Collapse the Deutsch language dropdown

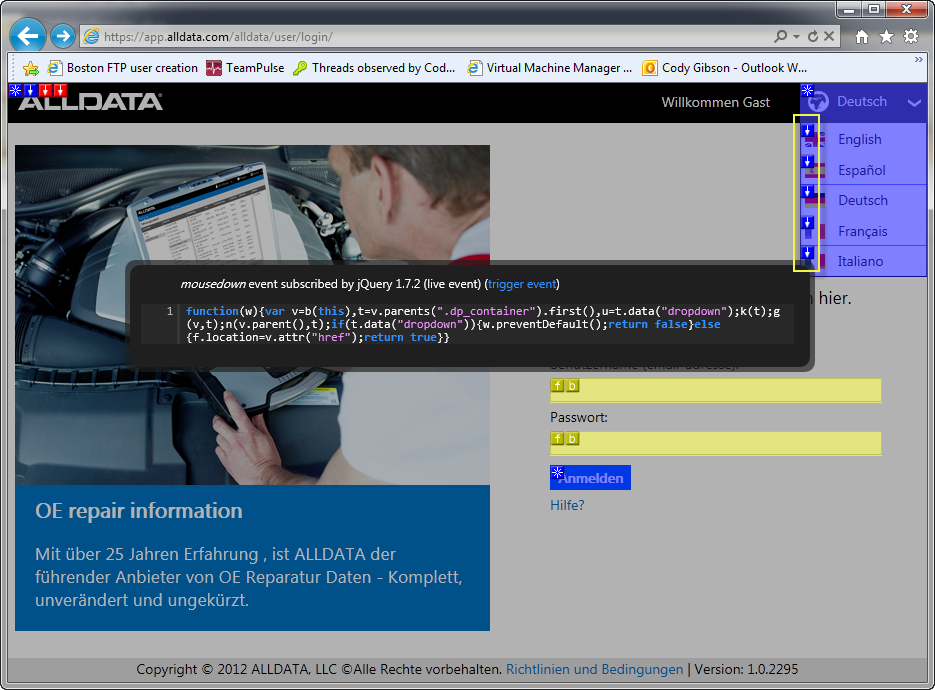click(x=913, y=102)
